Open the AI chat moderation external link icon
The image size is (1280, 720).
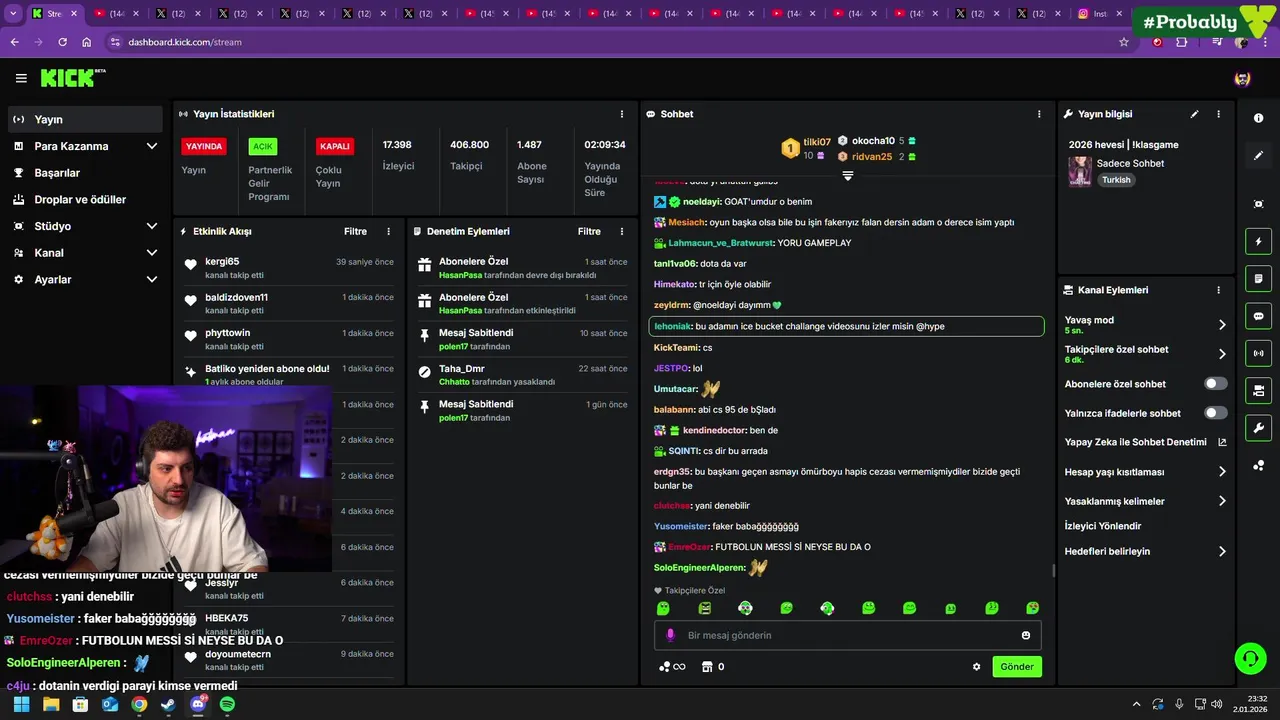pos(1222,442)
